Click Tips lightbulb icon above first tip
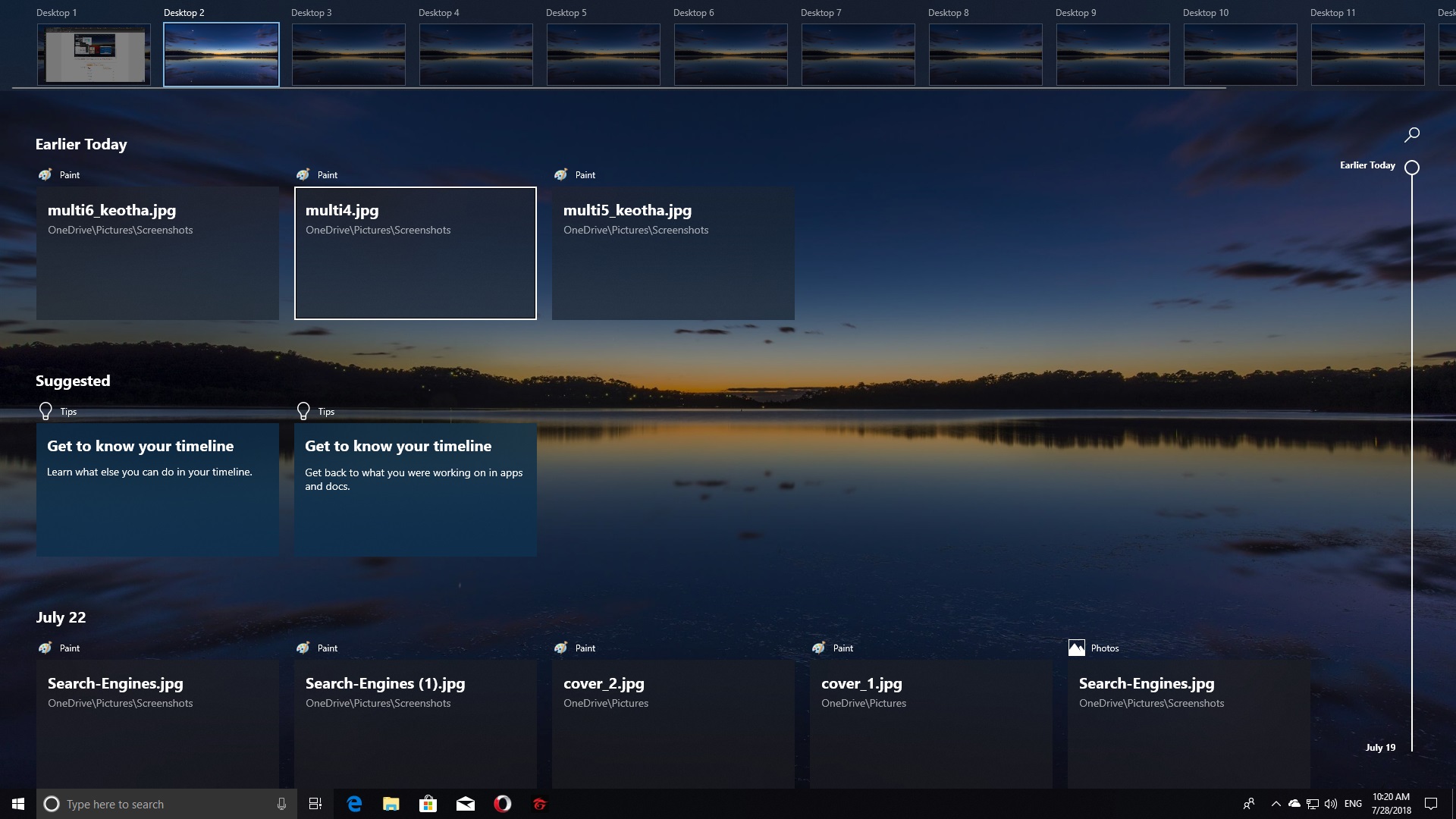Image resolution: width=1456 pixels, height=819 pixels. coord(45,411)
